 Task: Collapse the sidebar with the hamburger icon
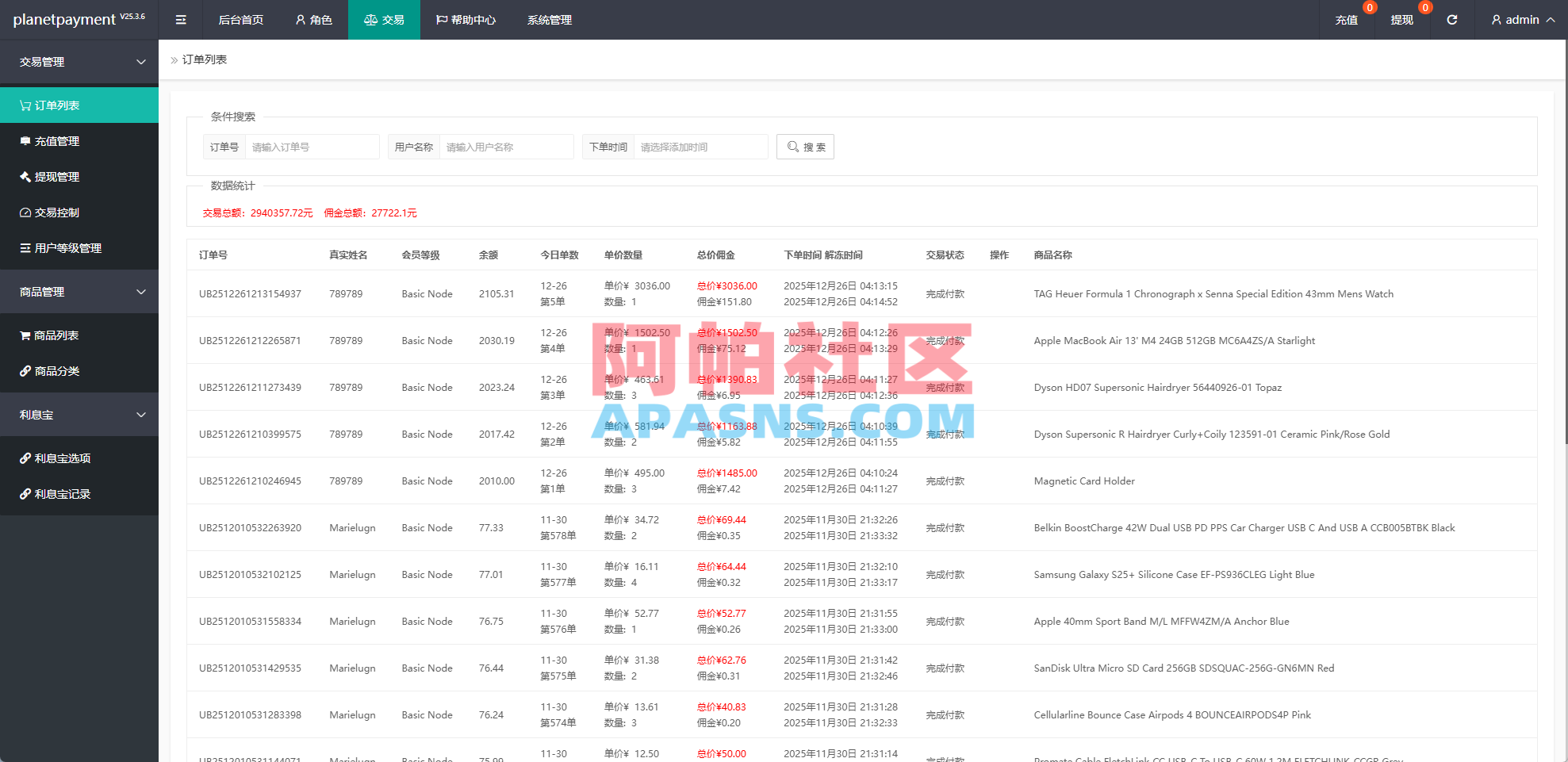point(181,20)
